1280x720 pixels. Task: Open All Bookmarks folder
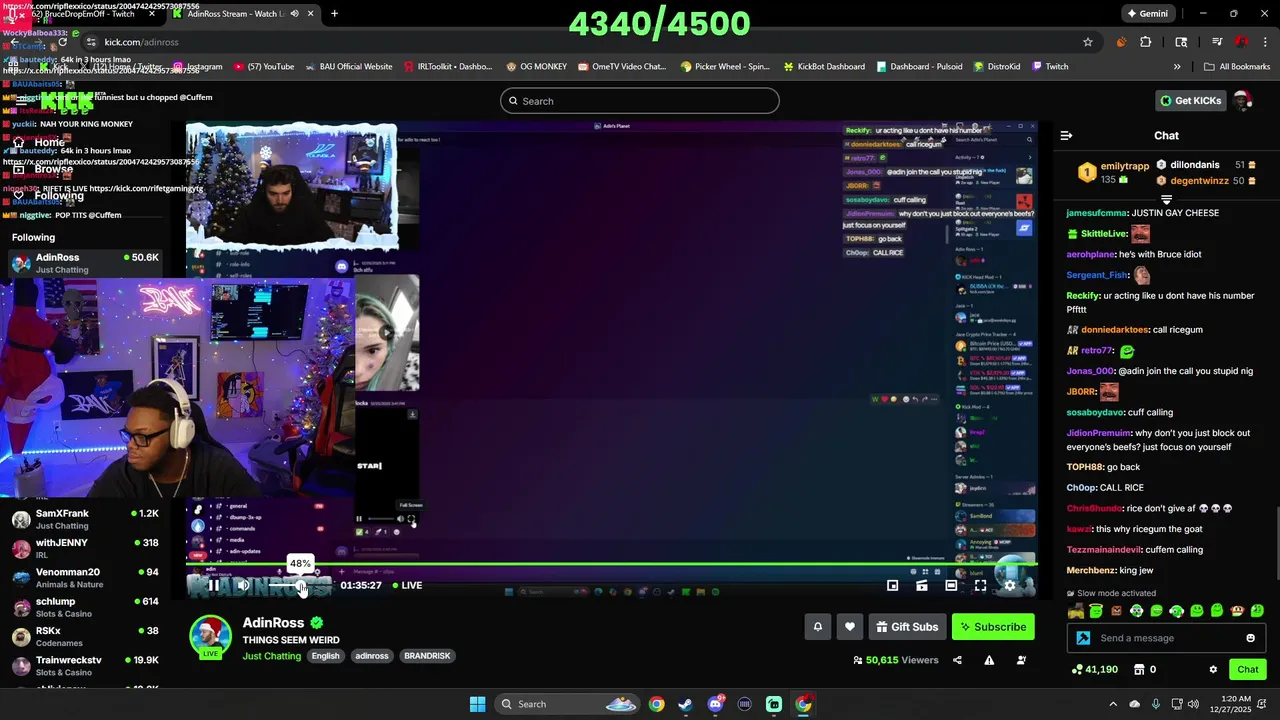1237,67
